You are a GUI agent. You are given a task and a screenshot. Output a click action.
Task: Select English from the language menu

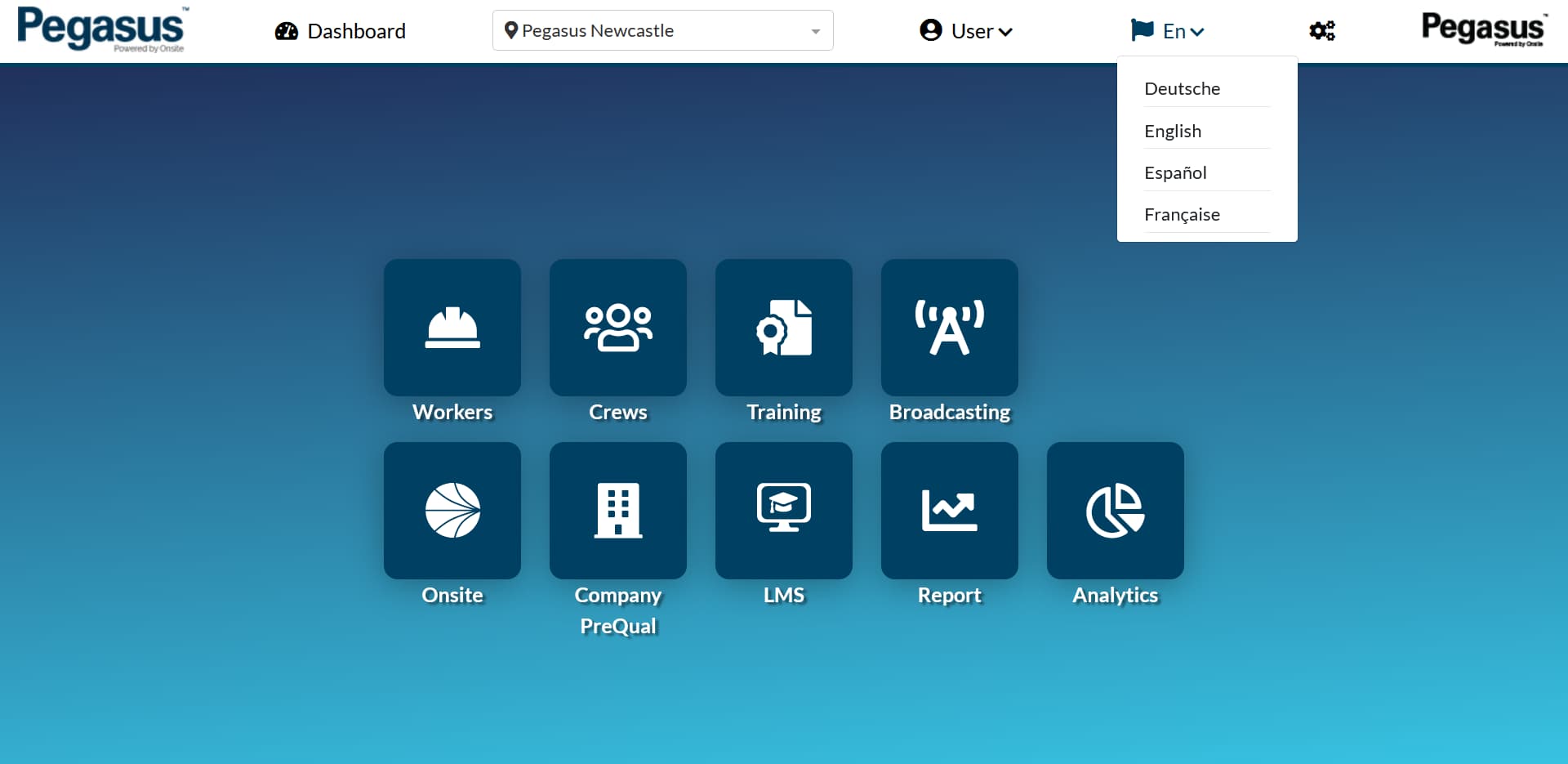(1172, 130)
